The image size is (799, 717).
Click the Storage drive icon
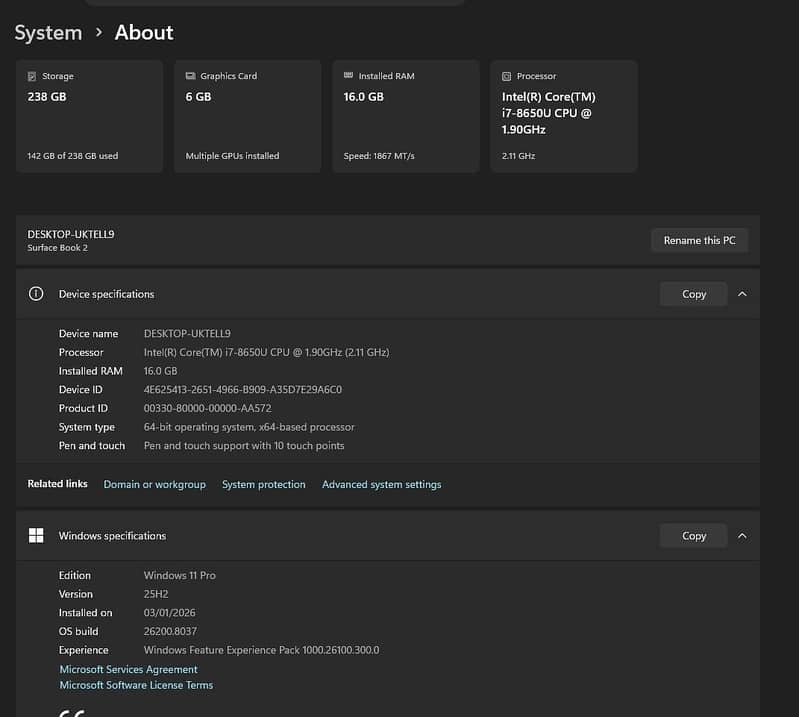[x=33, y=76]
